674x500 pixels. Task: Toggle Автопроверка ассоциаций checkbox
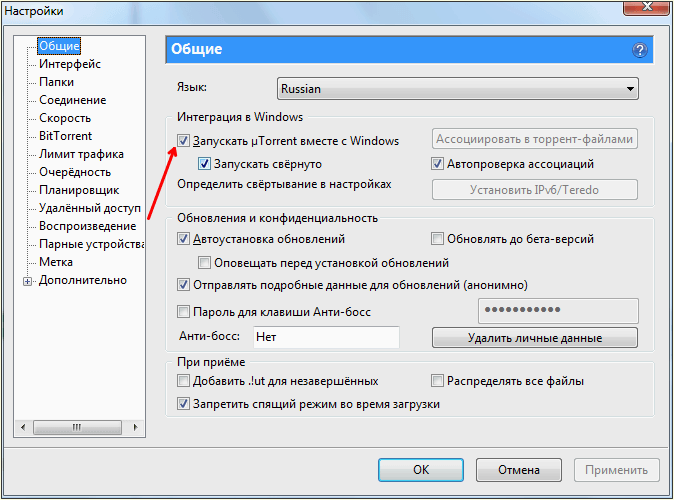438,163
